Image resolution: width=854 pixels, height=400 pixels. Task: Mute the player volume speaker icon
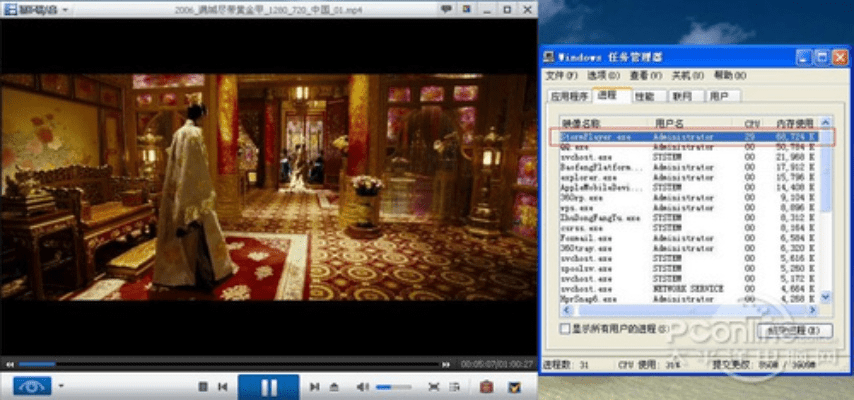tap(362, 386)
